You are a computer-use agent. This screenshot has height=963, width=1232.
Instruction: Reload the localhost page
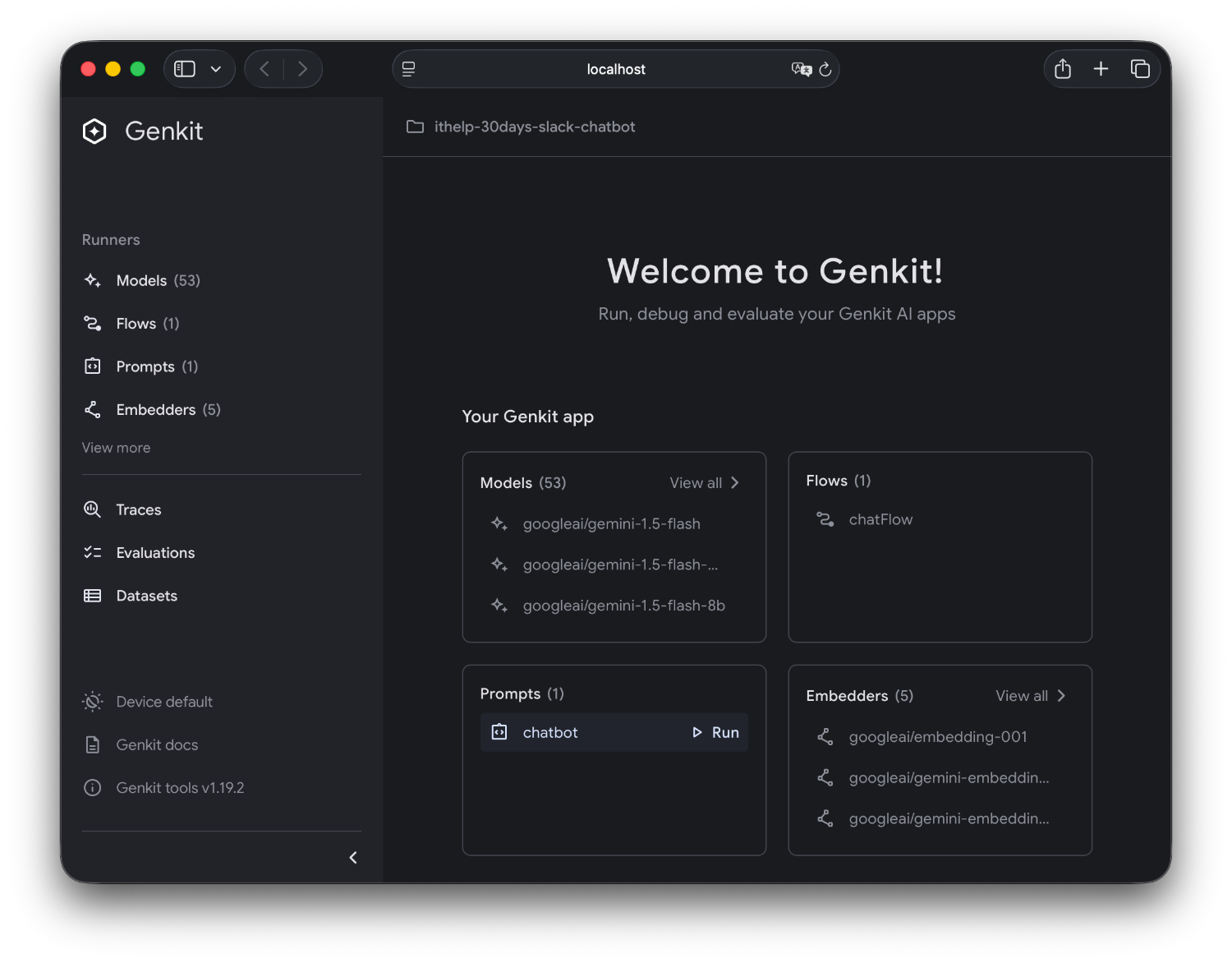[x=825, y=69]
